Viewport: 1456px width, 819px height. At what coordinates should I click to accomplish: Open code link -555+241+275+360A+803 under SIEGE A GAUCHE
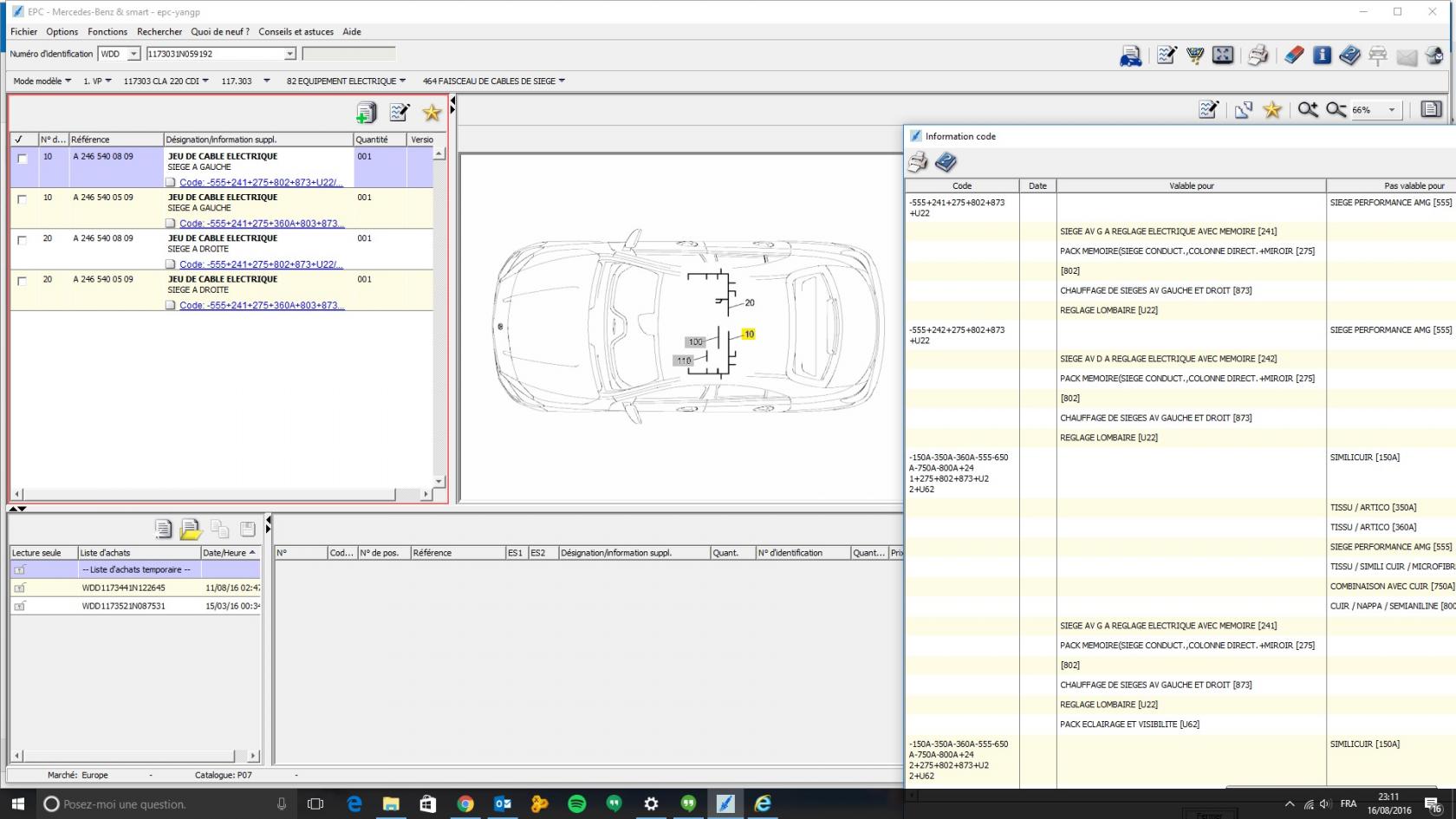(262, 223)
